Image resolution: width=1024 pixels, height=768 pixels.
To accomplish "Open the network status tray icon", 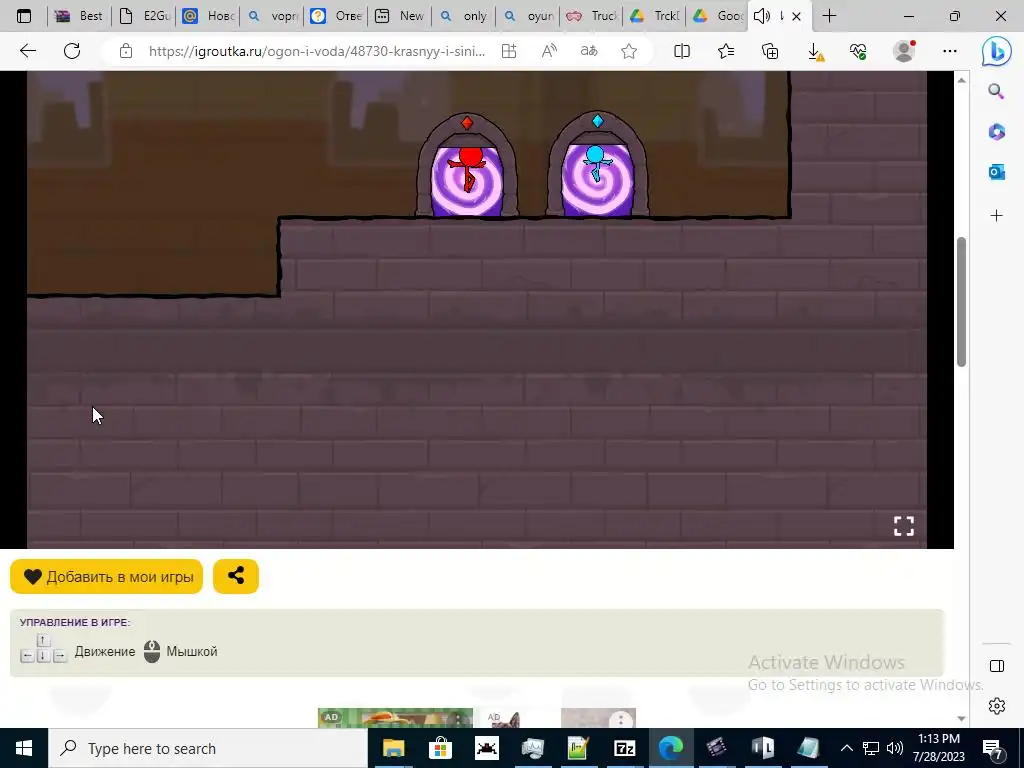I will 871,748.
